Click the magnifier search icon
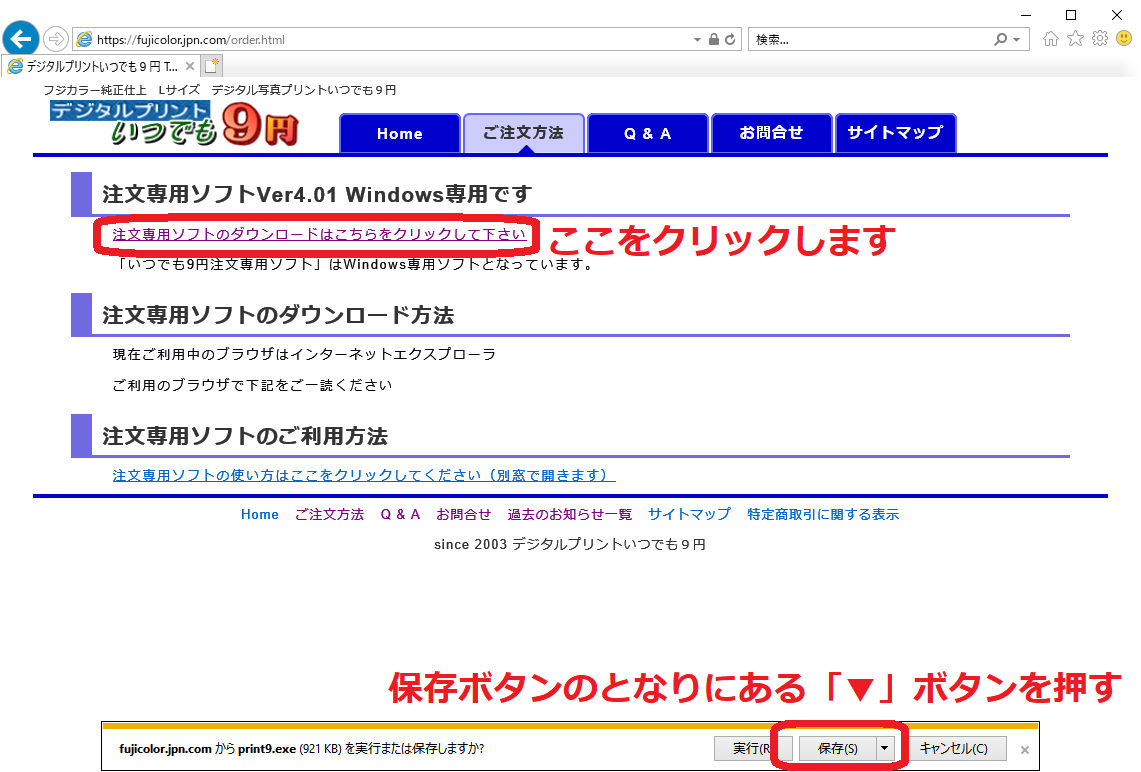This screenshot has width=1141, height=772. (1000, 40)
